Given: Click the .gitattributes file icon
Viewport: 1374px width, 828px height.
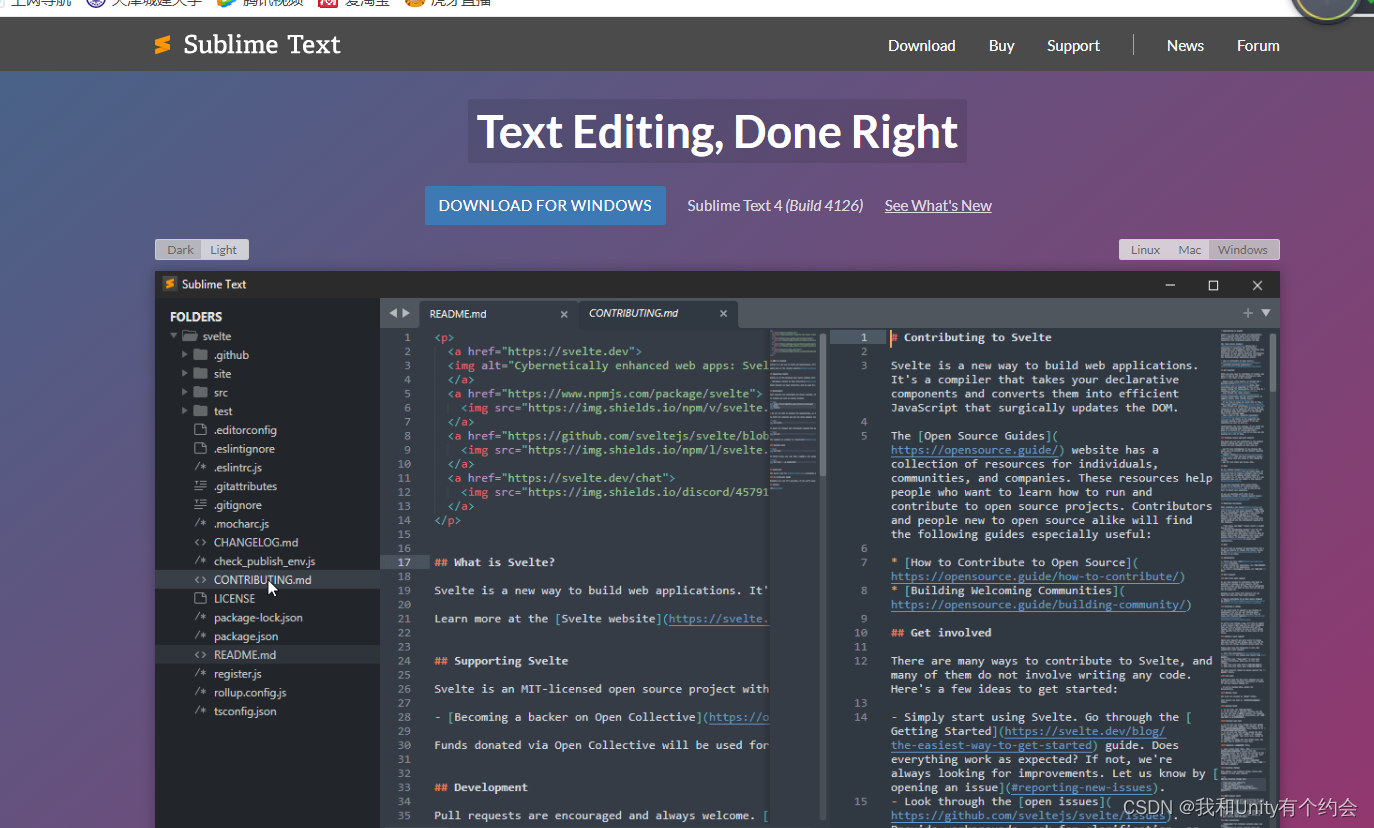Looking at the screenshot, I should click(x=200, y=486).
